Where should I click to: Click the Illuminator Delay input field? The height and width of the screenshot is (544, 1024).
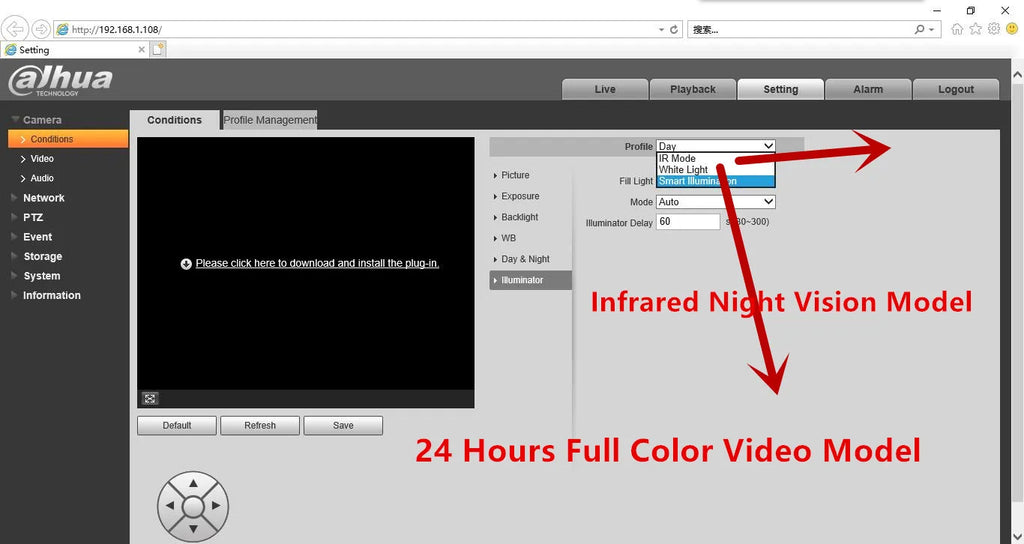click(688, 222)
